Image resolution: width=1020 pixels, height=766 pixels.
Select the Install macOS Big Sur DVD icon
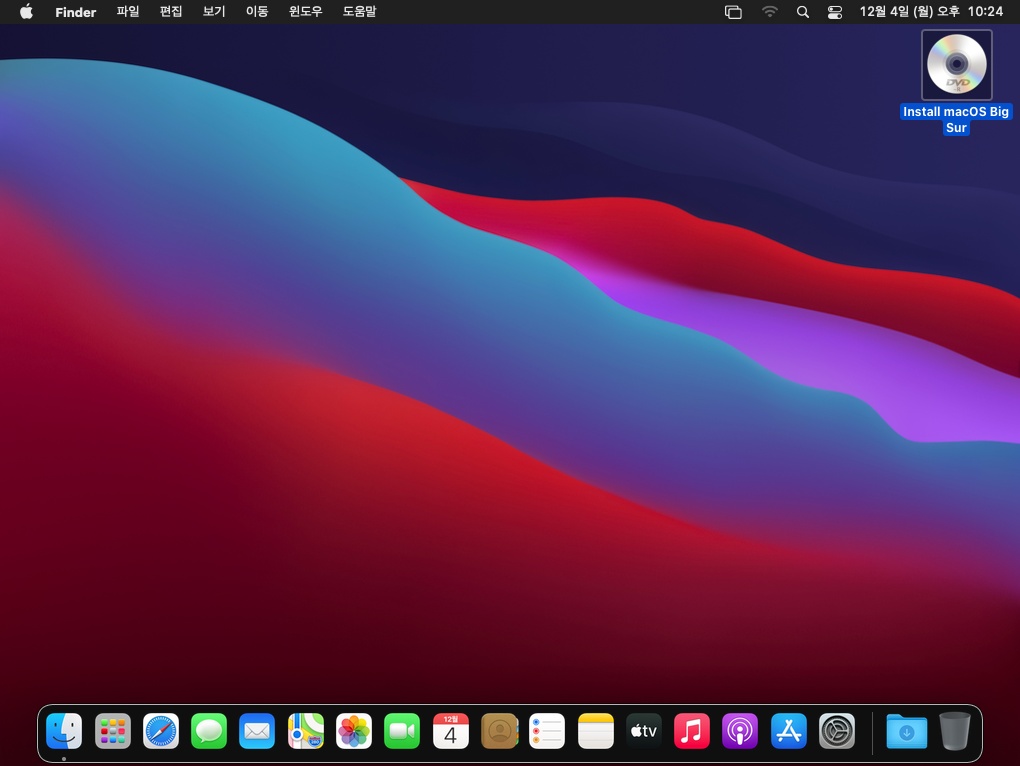[956, 64]
